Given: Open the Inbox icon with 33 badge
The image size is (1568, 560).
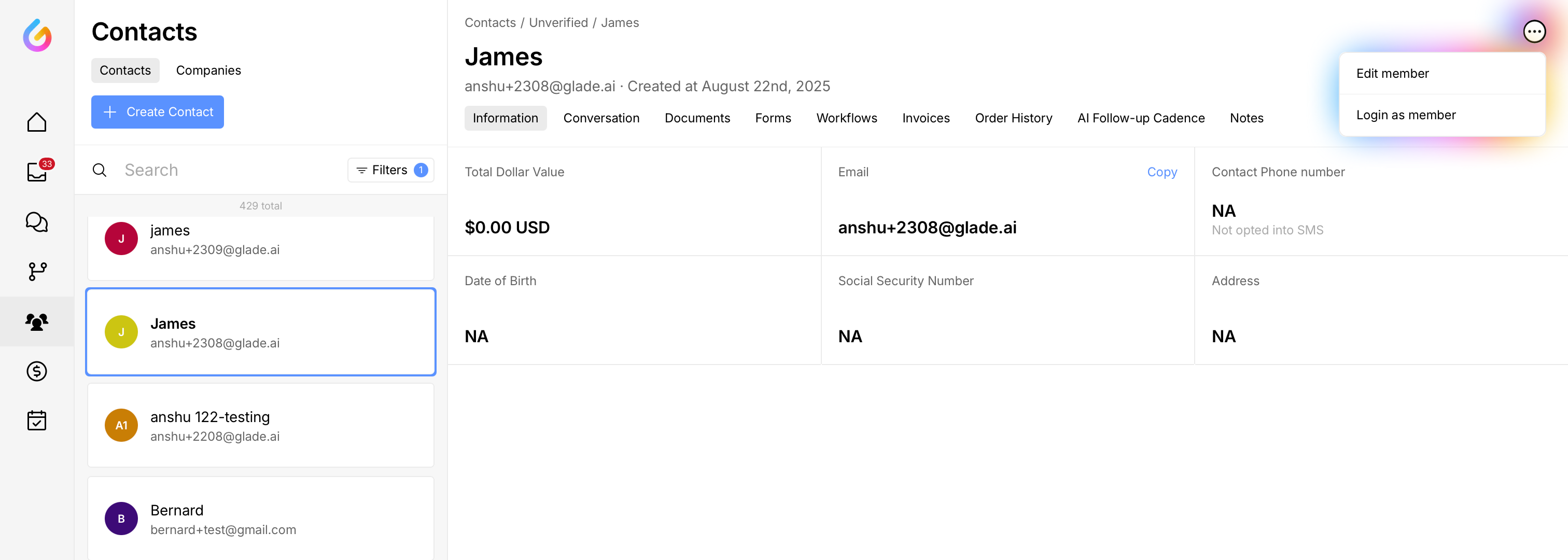Looking at the screenshot, I should pyautogui.click(x=37, y=172).
